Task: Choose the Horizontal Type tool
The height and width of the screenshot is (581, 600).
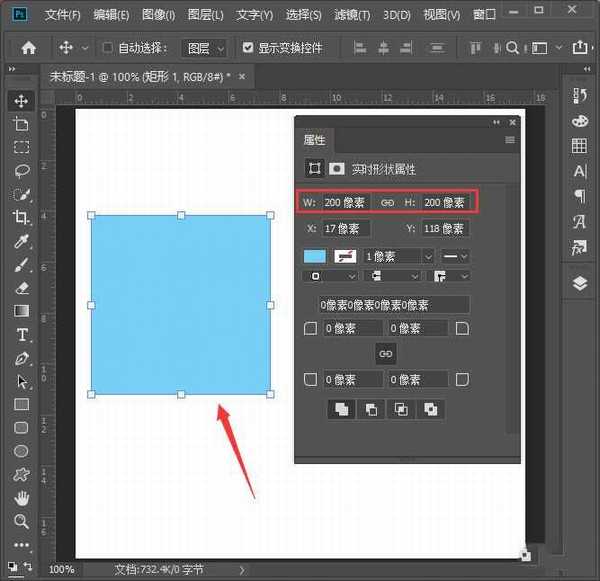Action: coord(21,335)
